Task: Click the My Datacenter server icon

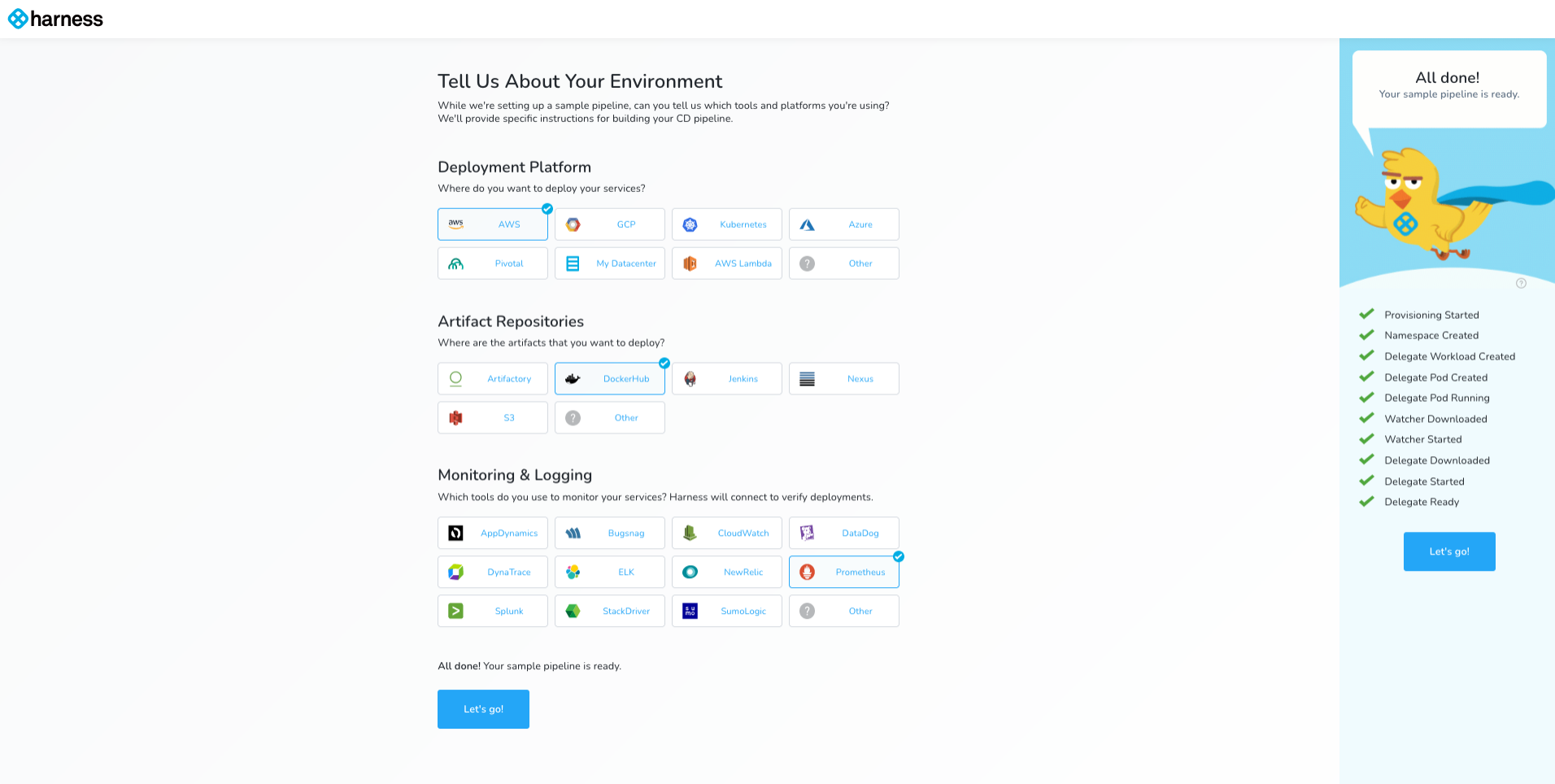Action: pyautogui.click(x=573, y=264)
